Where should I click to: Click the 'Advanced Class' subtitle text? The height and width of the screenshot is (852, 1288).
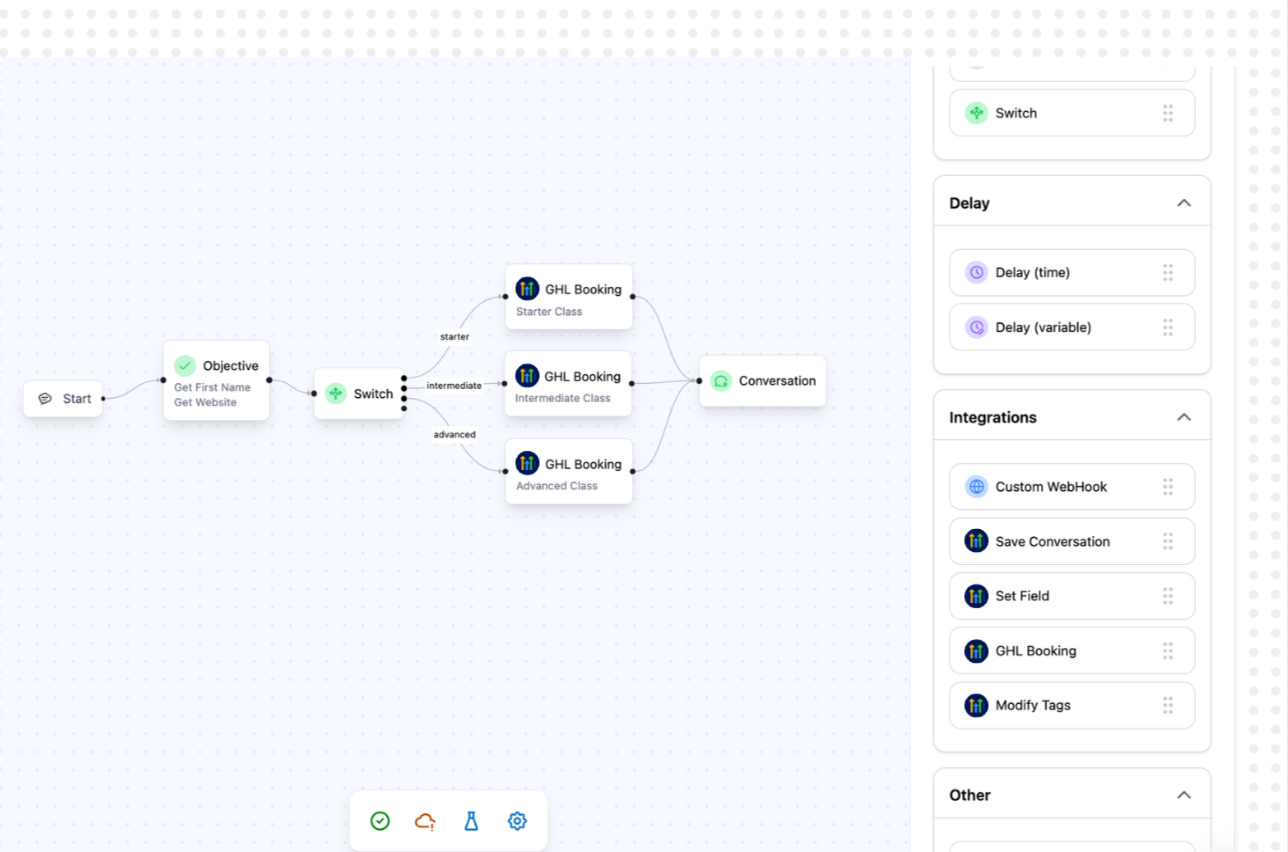point(557,485)
